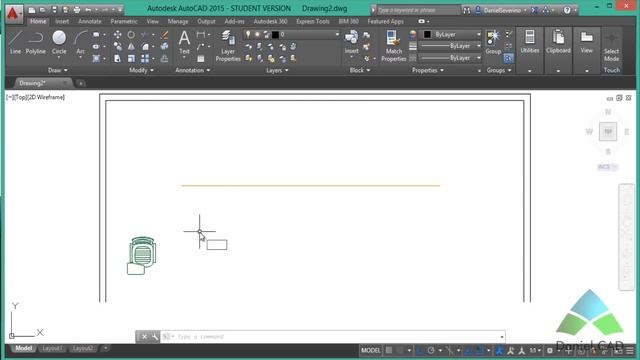Select the Rotate tool in Modify panel

131,35
